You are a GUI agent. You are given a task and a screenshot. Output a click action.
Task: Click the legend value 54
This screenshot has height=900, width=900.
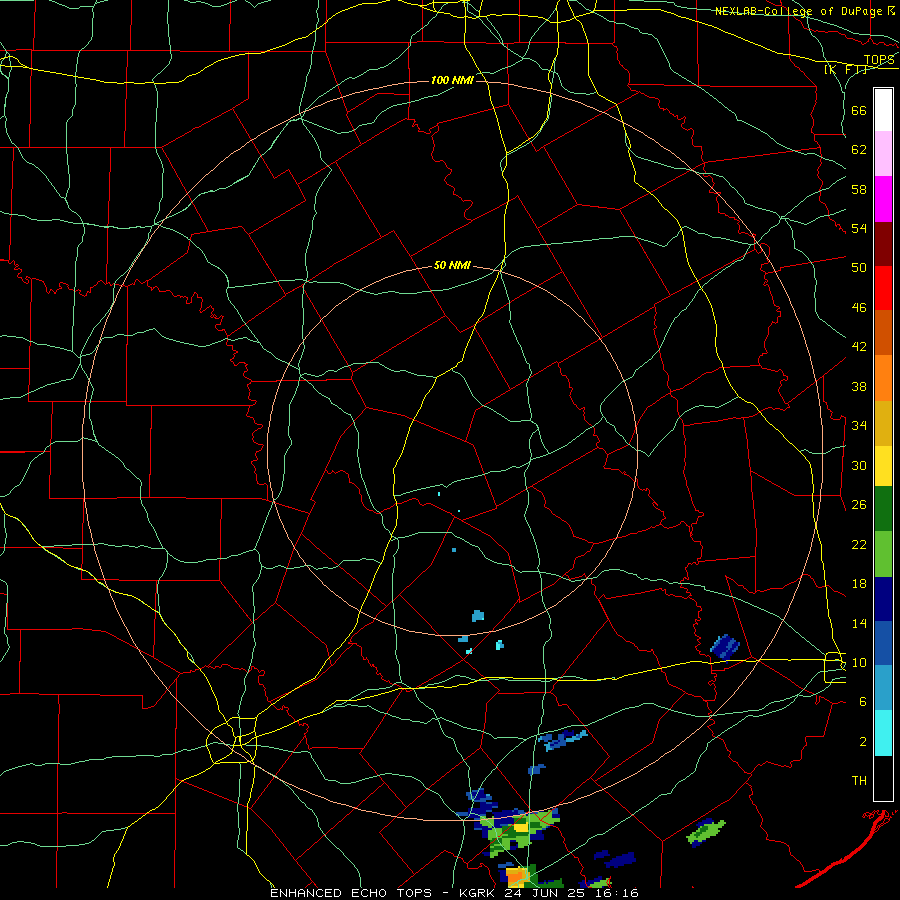859,228
